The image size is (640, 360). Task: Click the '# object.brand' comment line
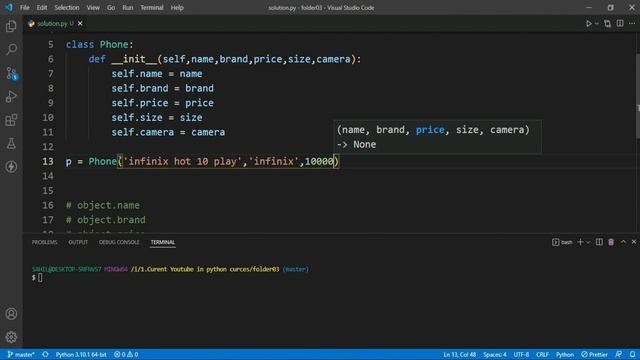point(105,220)
